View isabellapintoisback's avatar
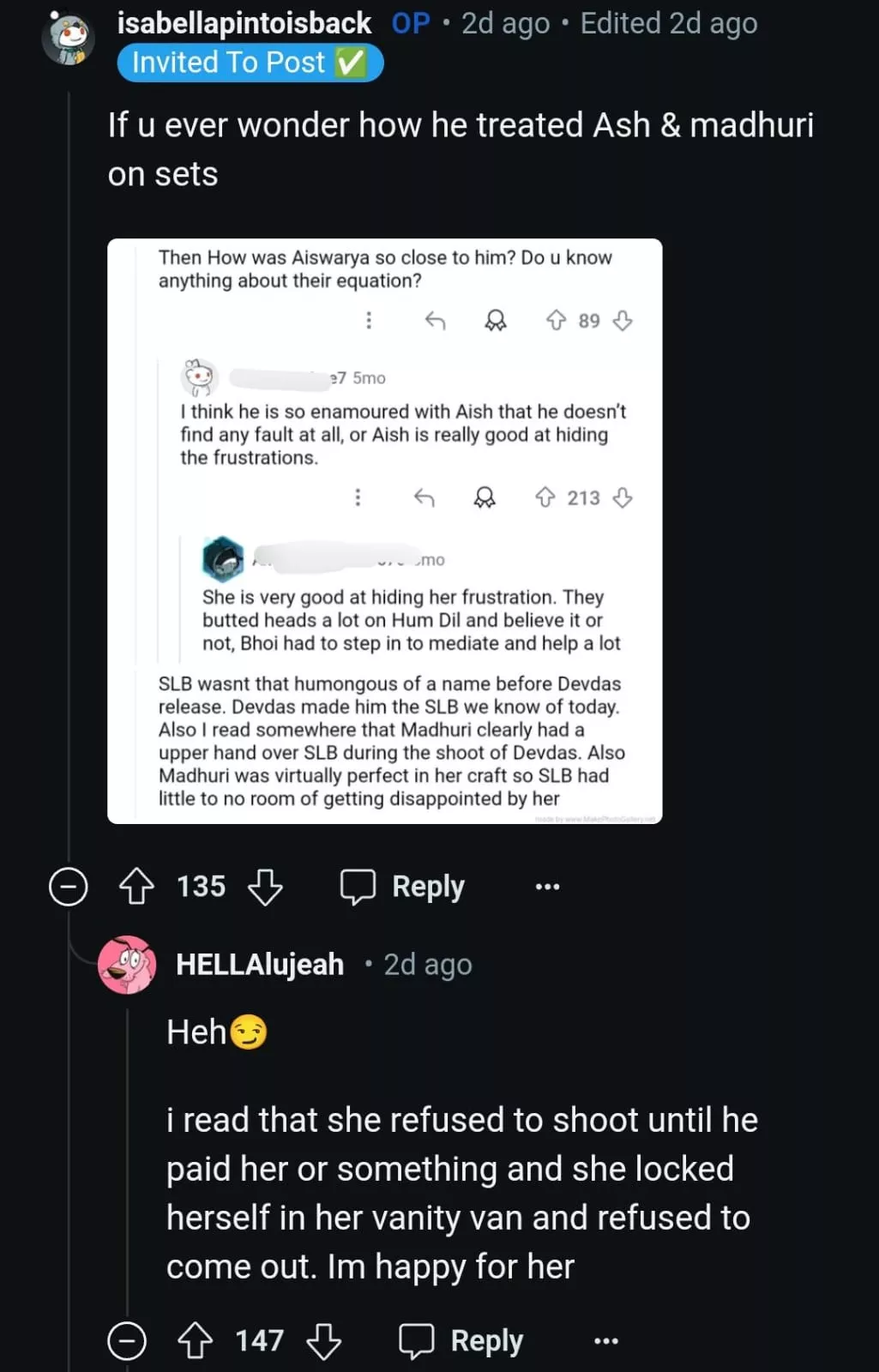The image size is (879, 1372). click(x=69, y=39)
